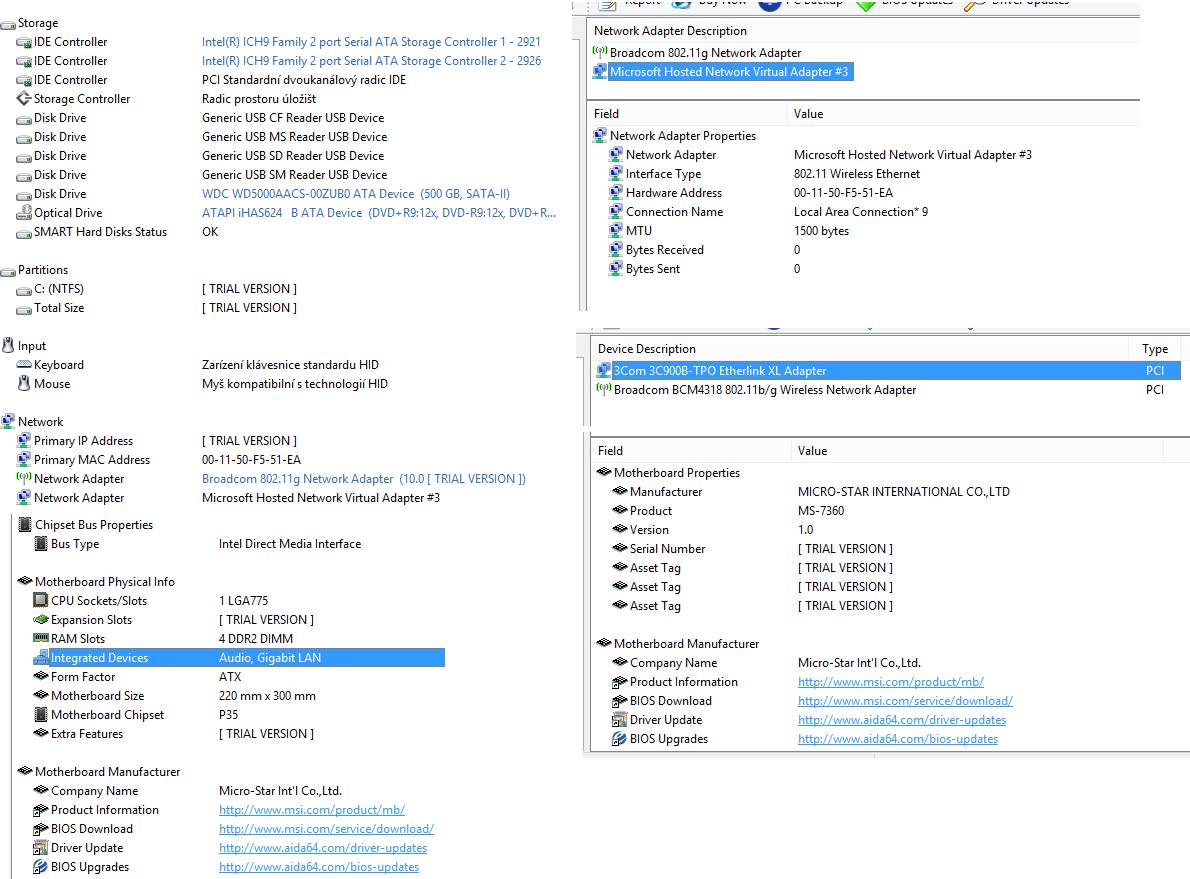Image resolution: width=1190 pixels, height=879 pixels.
Task: Click the value "220 mm x 300 mm"
Action: pos(267,695)
